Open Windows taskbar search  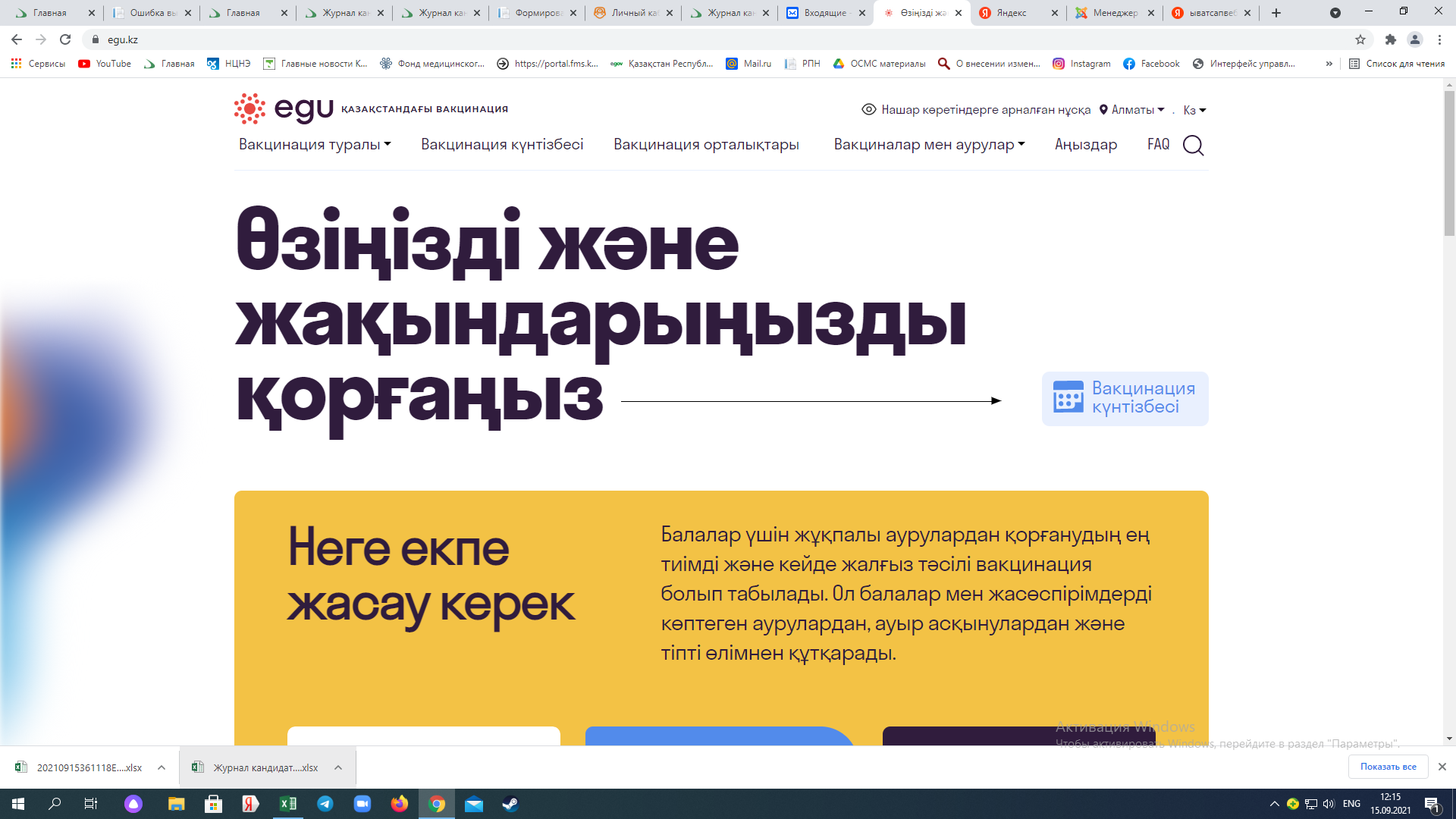[x=55, y=804]
